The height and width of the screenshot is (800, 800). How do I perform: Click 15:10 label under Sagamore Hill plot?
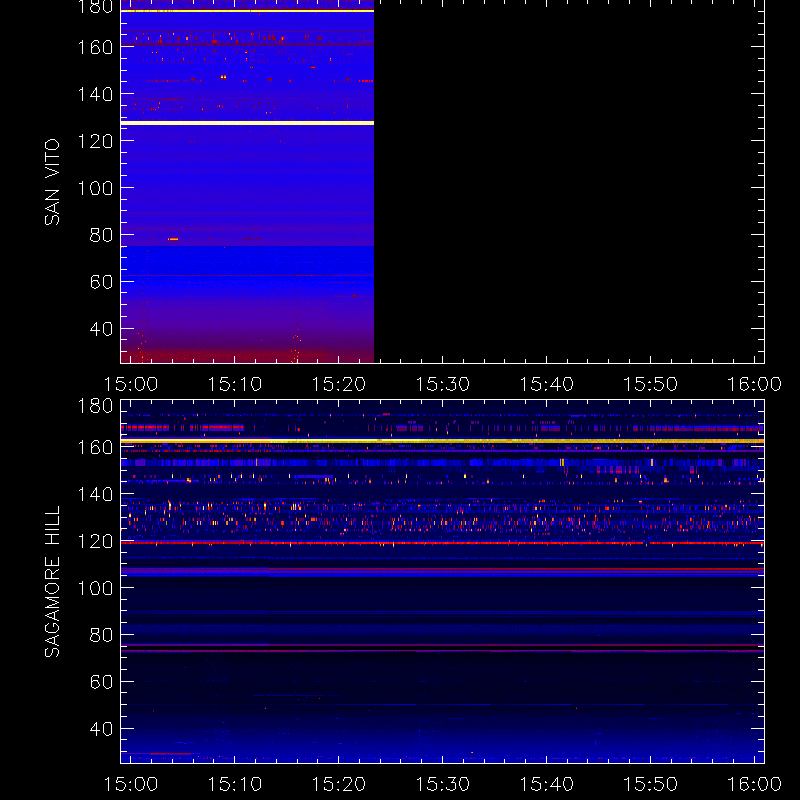point(235,784)
